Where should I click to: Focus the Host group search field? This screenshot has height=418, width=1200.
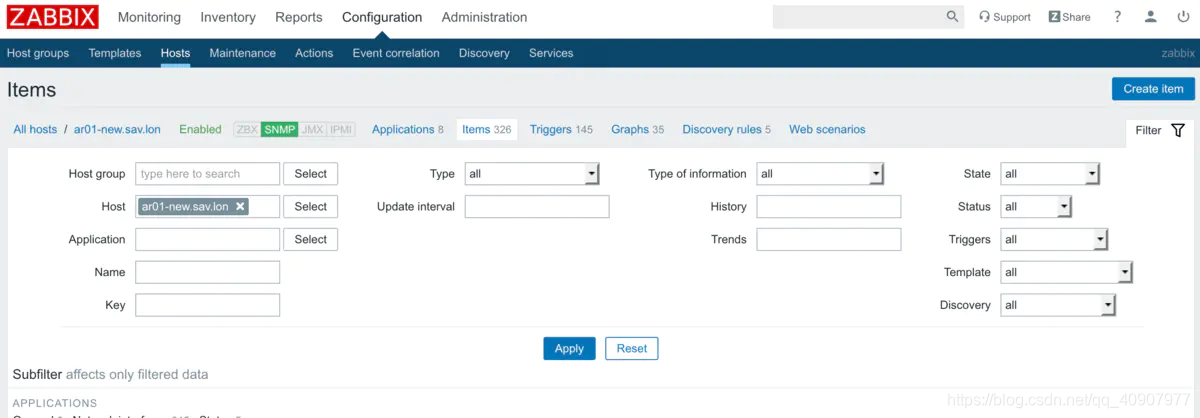tap(208, 174)
